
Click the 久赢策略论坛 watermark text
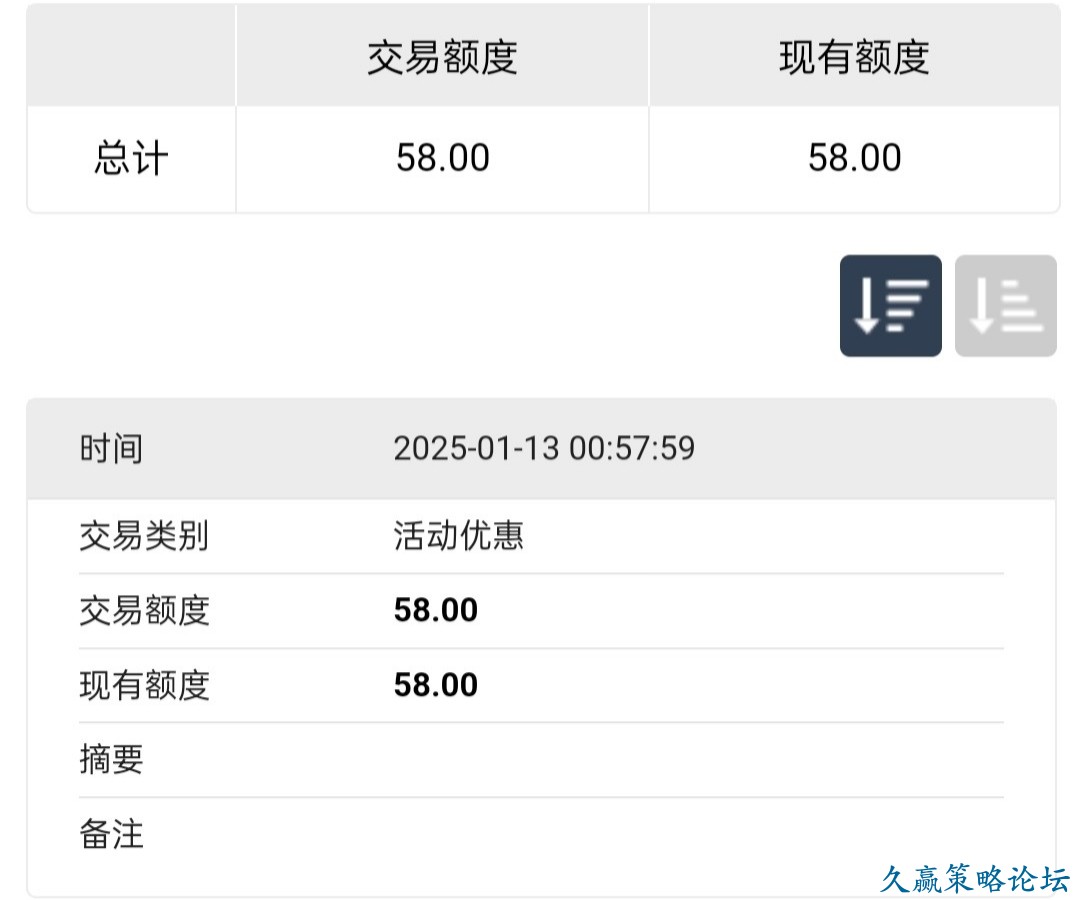click(x=974, y=879)
